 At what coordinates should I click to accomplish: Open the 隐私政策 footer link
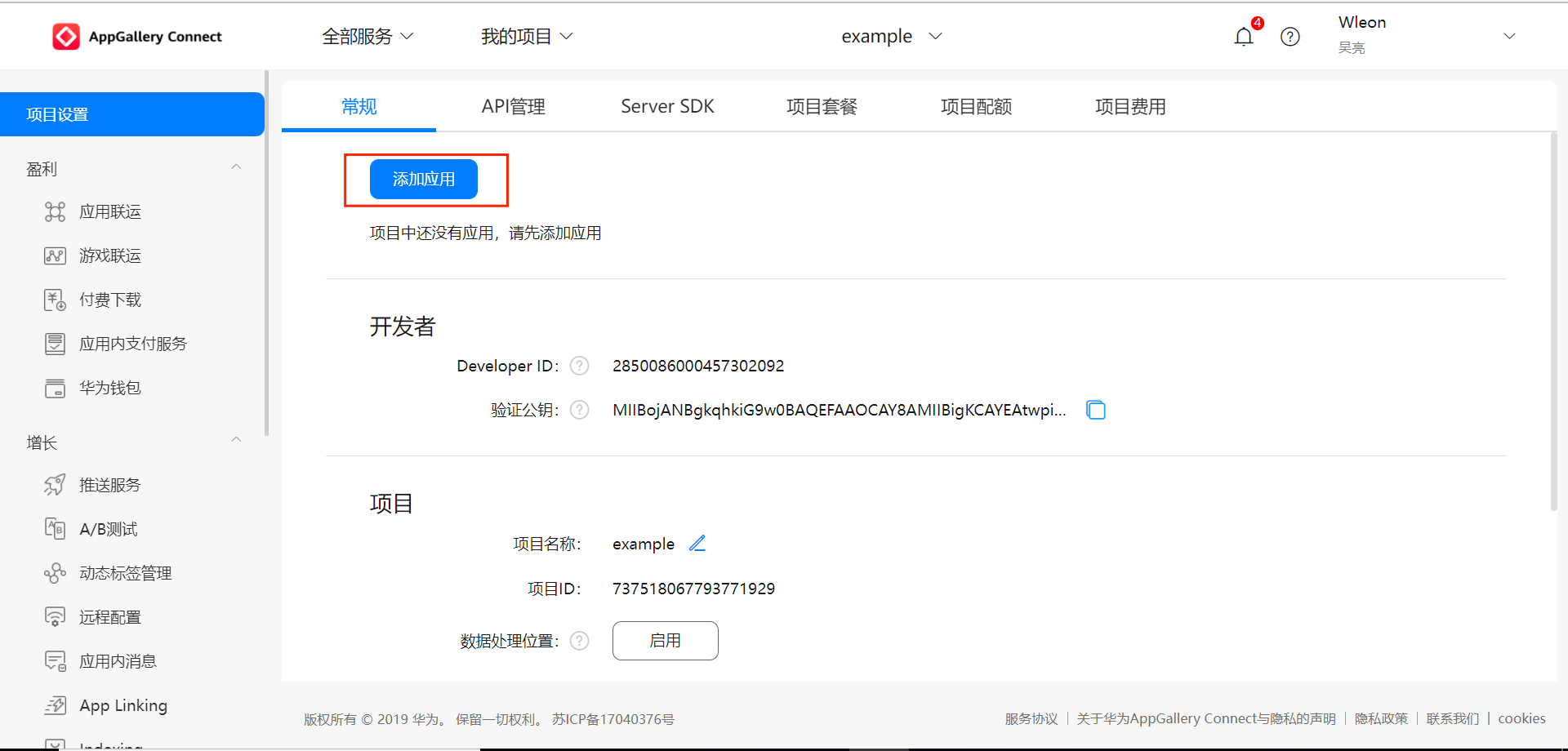(1381, 719)
